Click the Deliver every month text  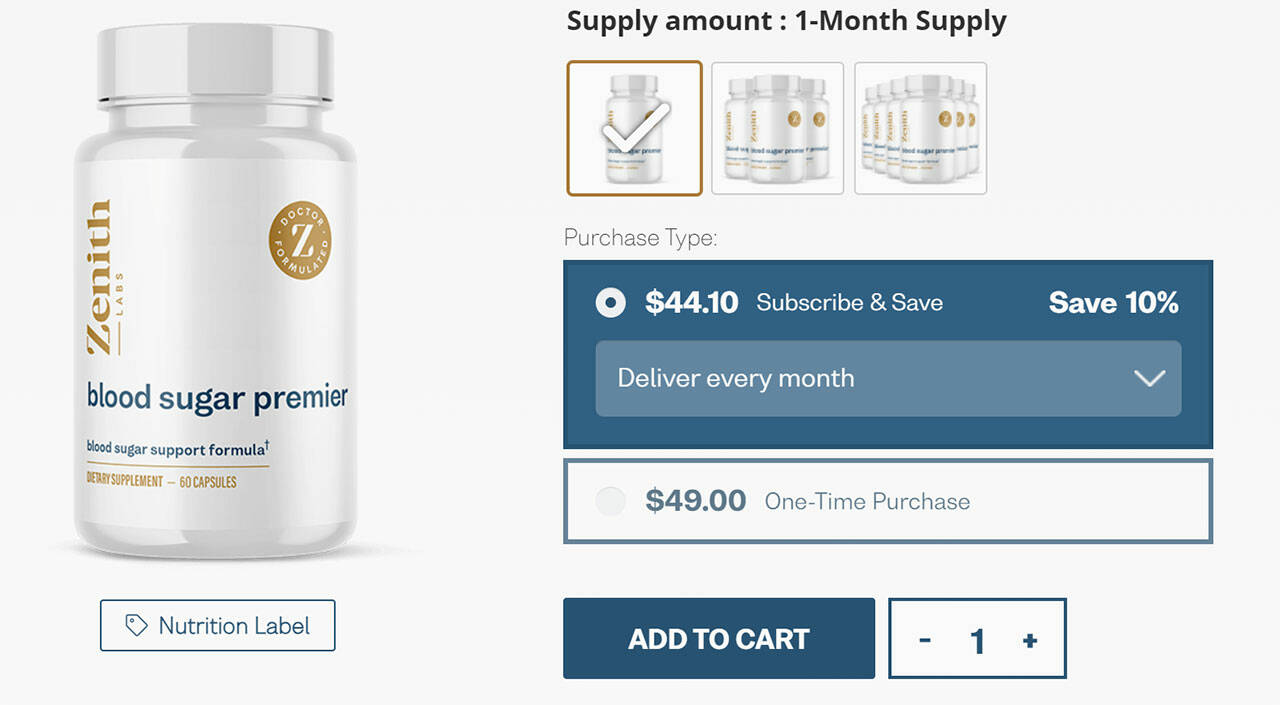(736, 378)
